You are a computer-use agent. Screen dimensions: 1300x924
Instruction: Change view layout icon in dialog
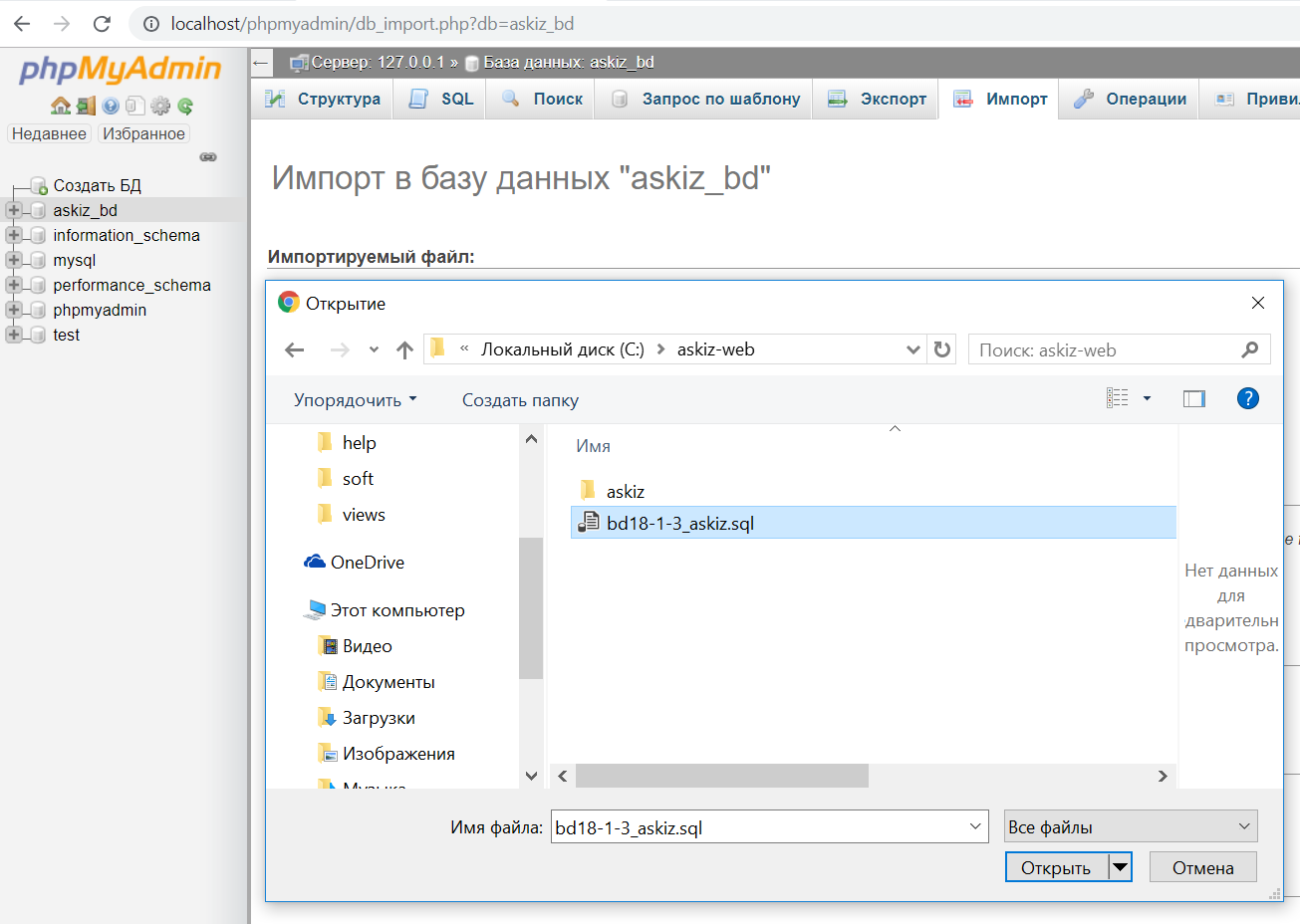coord(1118,398)
